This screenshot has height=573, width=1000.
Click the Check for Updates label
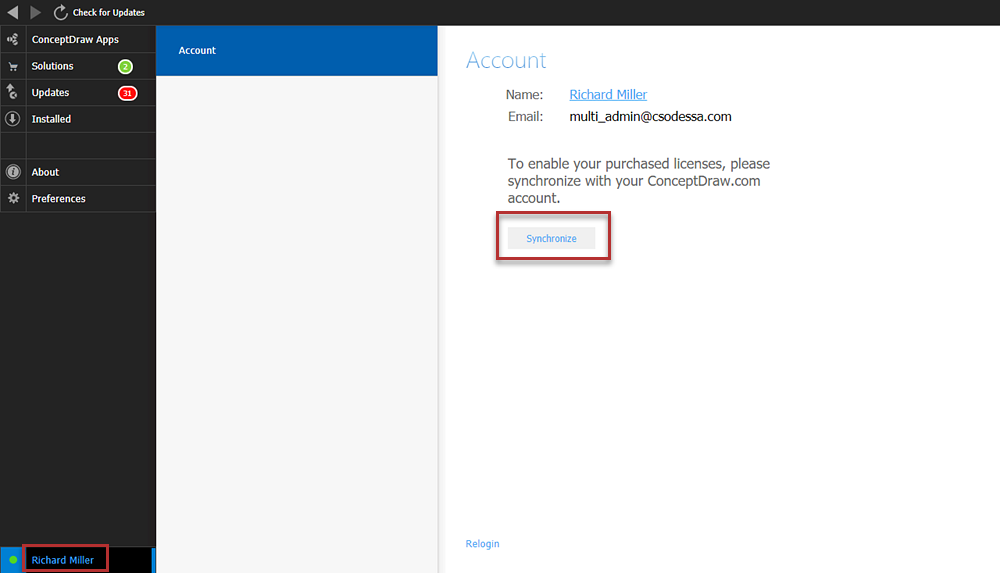point(108,13)
